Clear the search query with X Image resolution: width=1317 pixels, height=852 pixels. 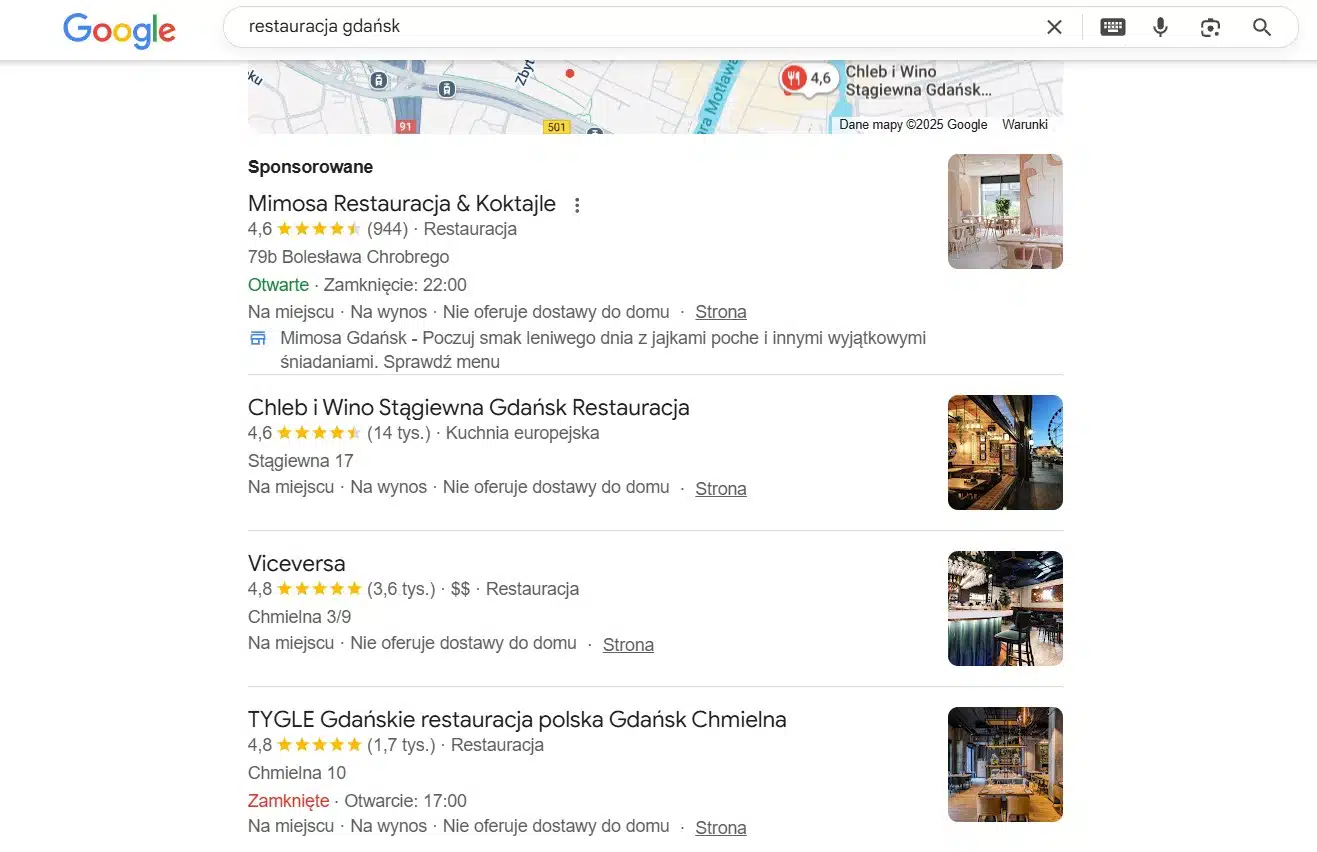pyautogui.click(x=1054, y=28)
